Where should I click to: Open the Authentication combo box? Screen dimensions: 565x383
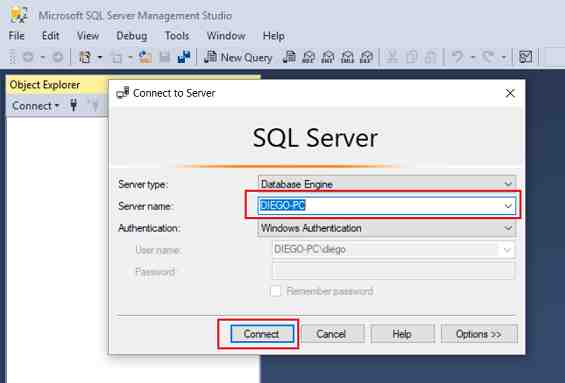coord(387,228)
